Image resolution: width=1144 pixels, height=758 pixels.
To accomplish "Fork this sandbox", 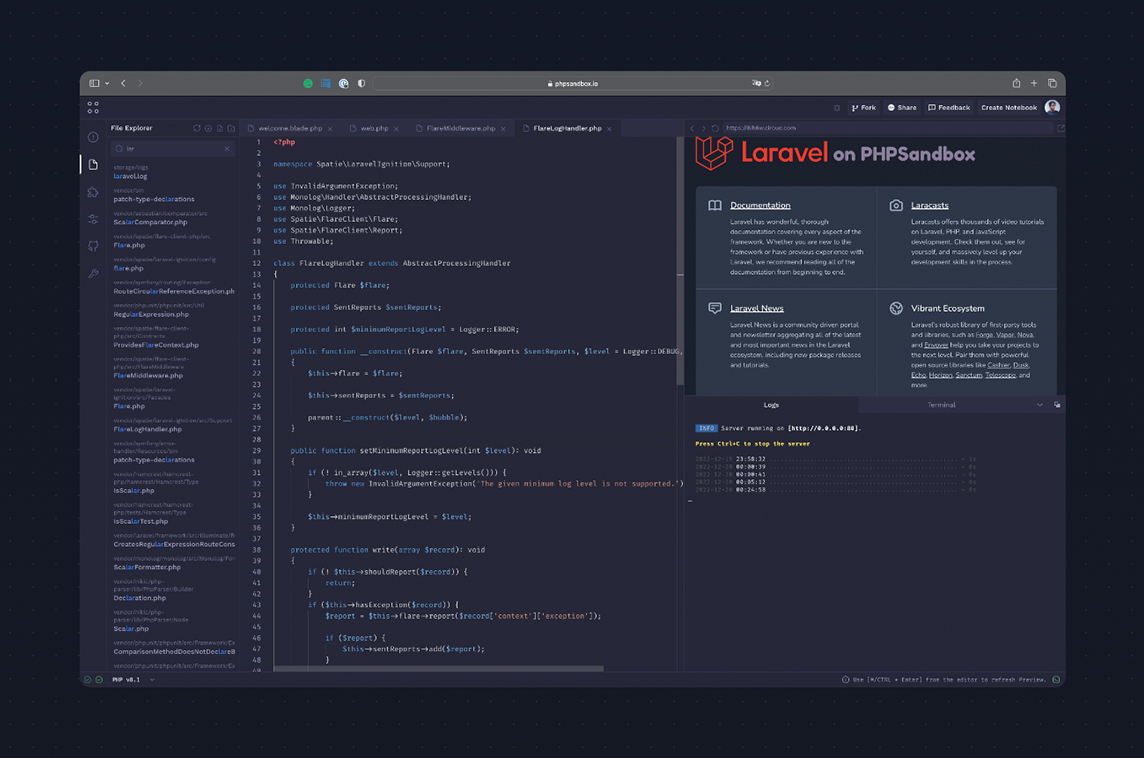I will pos(863,108).
